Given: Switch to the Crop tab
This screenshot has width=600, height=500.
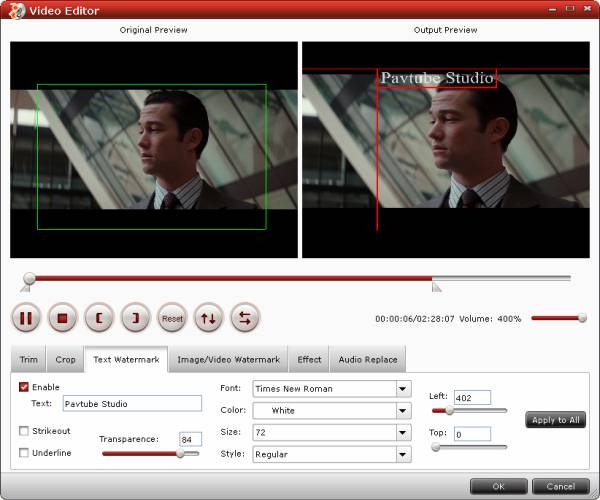Looking at the screenshot, I should click(x=65, y=359).
